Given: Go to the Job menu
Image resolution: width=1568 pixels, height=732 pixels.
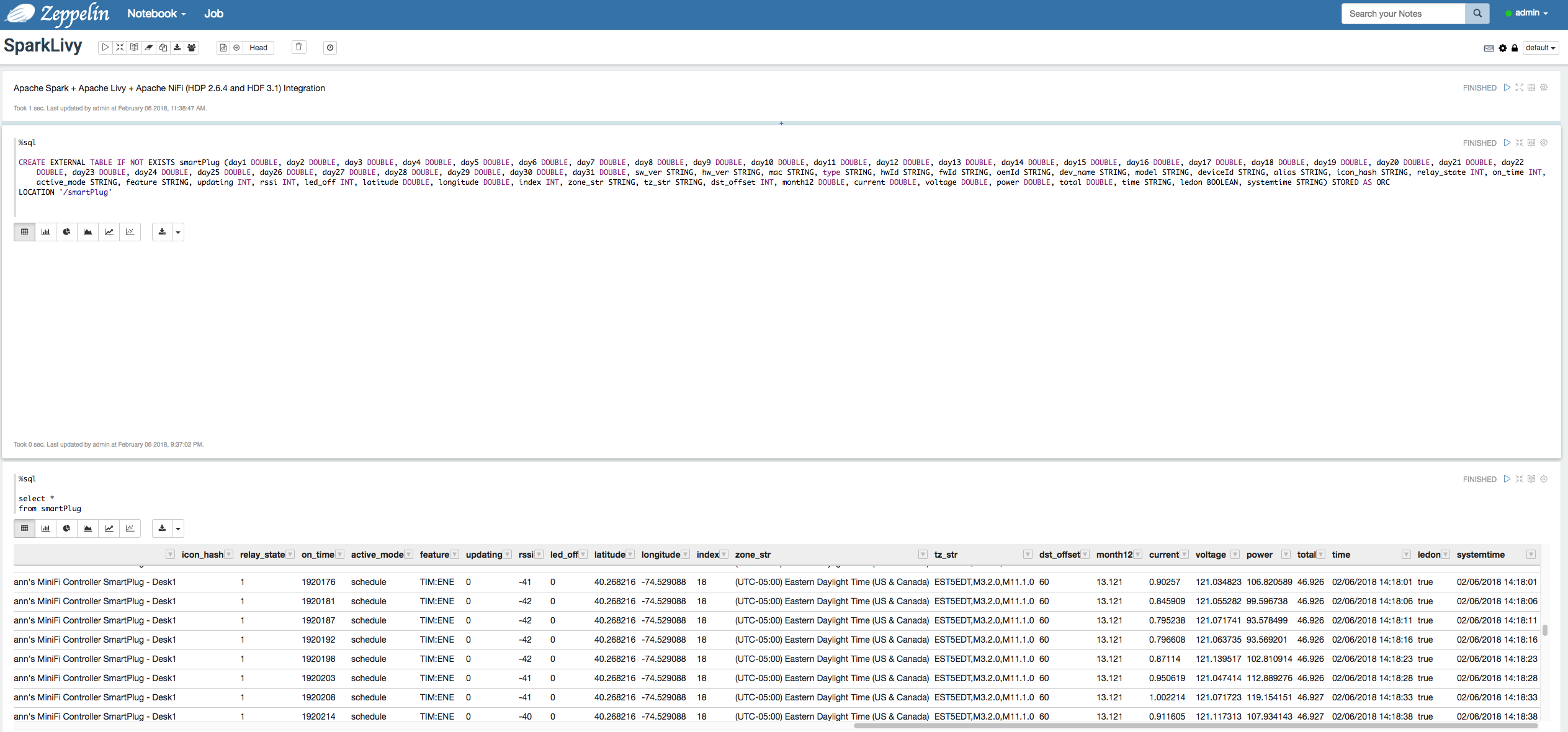Looking at the screenshot, I should point(213,14).
